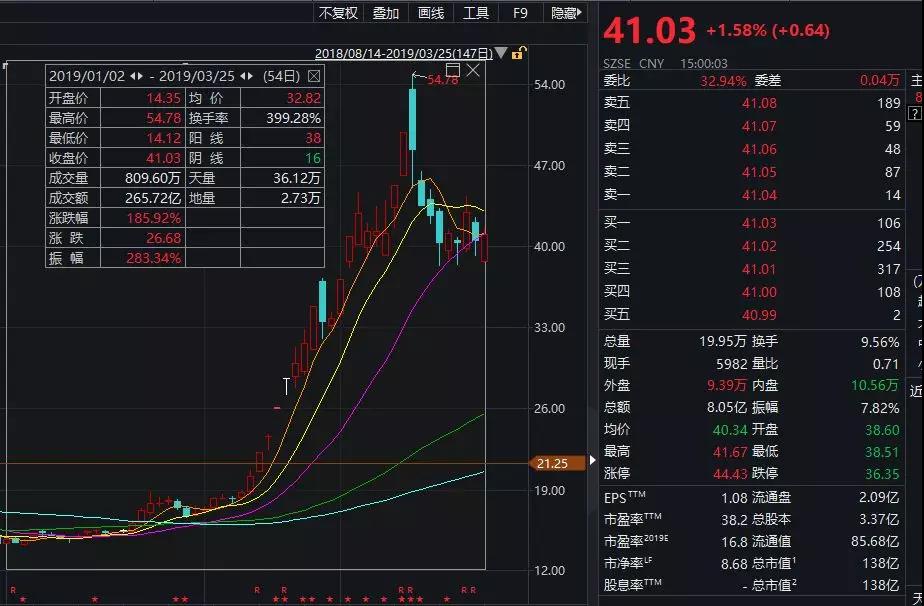
Task: Open the 工具 tools menu
Action: [476, 13]
